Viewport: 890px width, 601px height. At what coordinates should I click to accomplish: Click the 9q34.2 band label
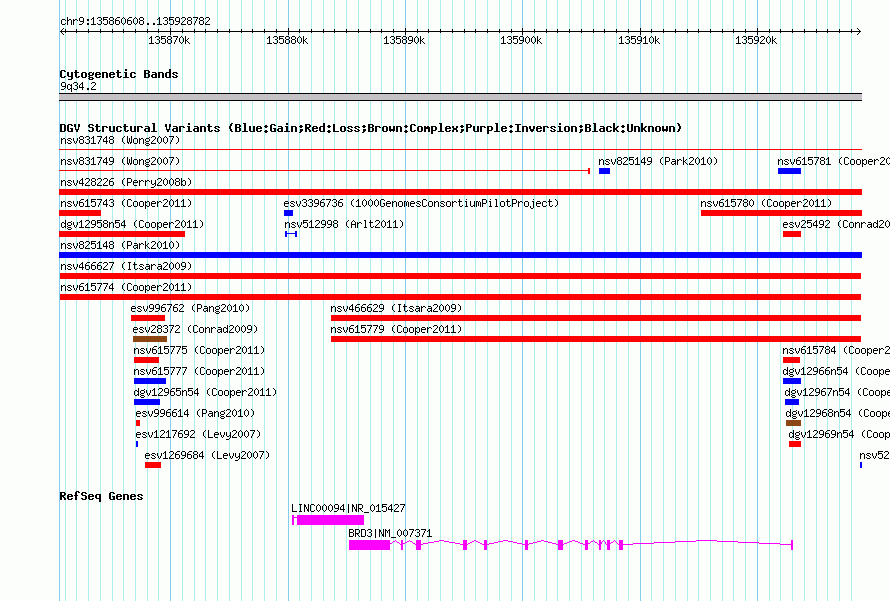[x=78, y=86]
